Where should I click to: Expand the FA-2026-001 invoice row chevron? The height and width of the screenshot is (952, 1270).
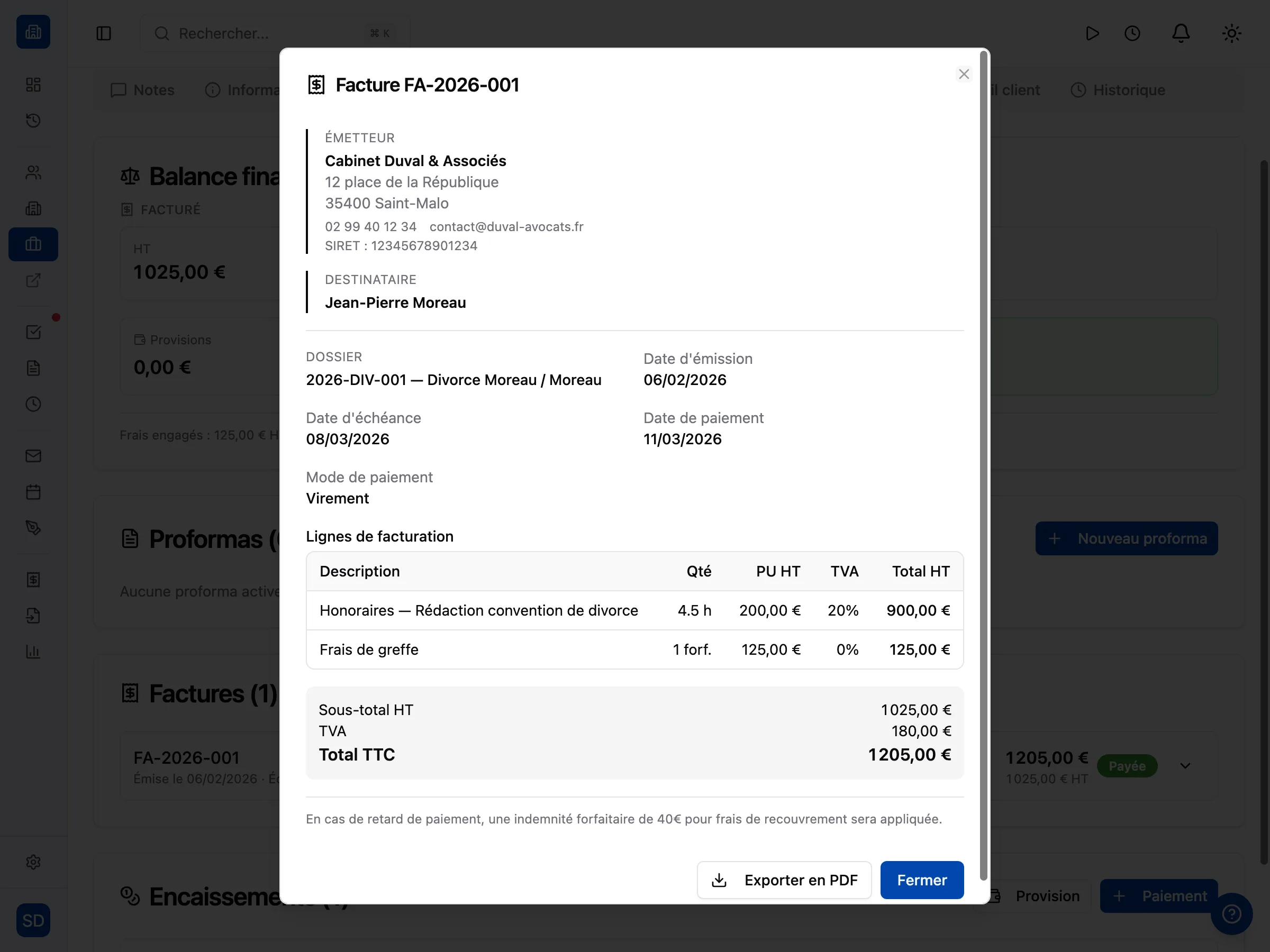point(1185,766)
